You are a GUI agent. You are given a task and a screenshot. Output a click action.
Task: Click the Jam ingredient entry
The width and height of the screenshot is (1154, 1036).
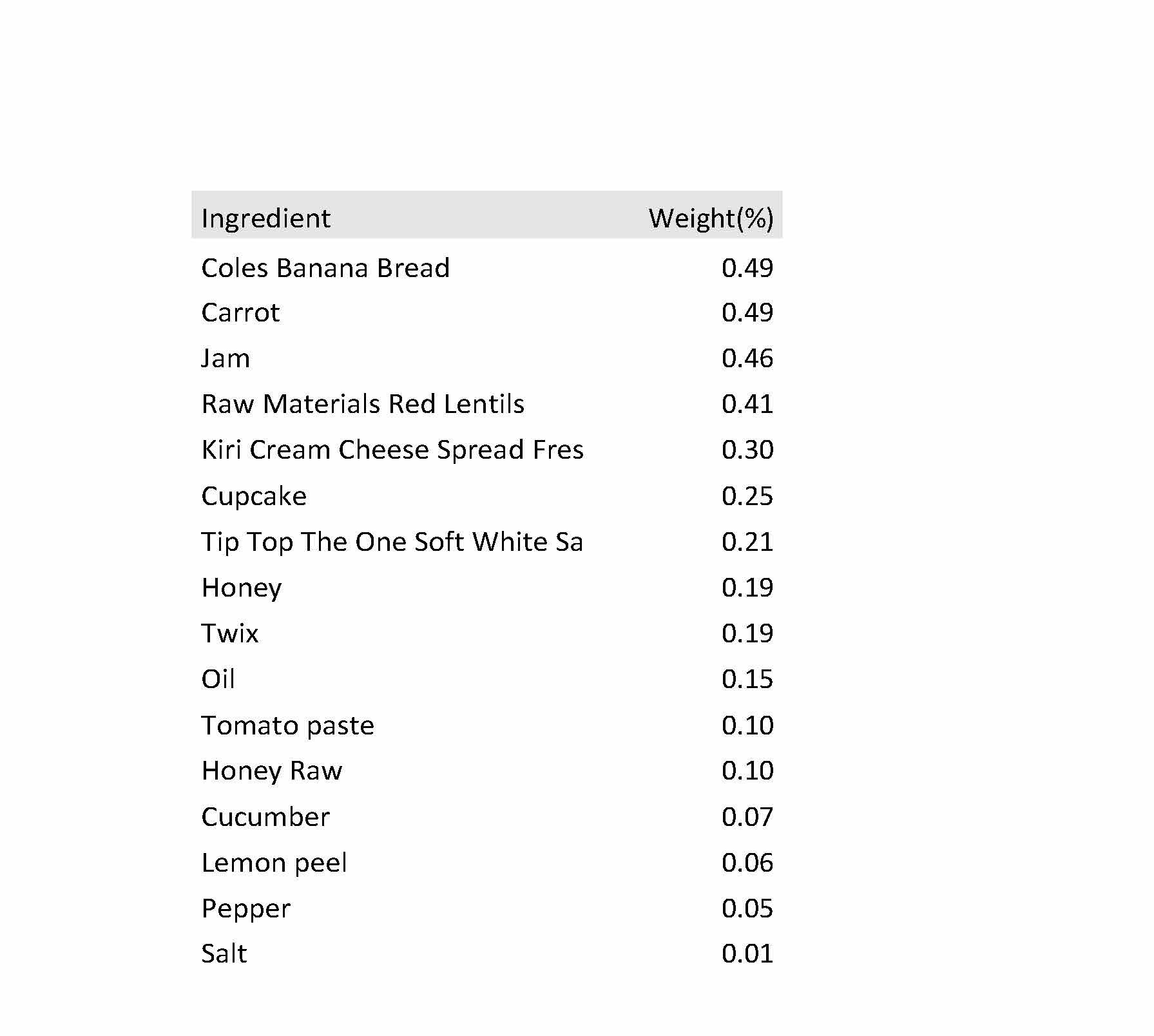coord(226,358)
